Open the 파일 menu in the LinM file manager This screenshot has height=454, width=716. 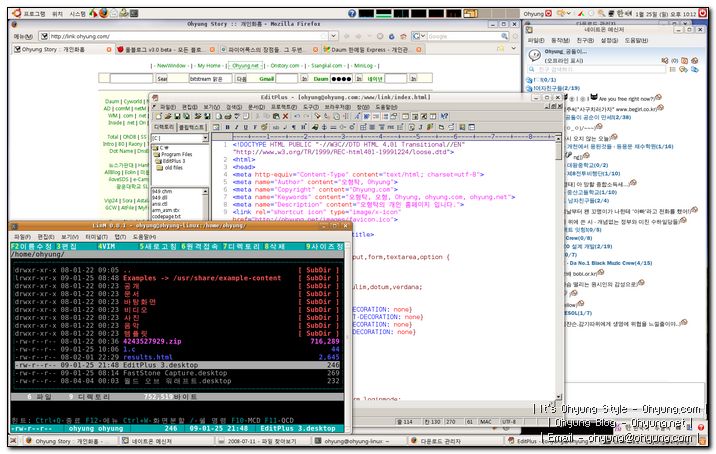pos(22,237)
